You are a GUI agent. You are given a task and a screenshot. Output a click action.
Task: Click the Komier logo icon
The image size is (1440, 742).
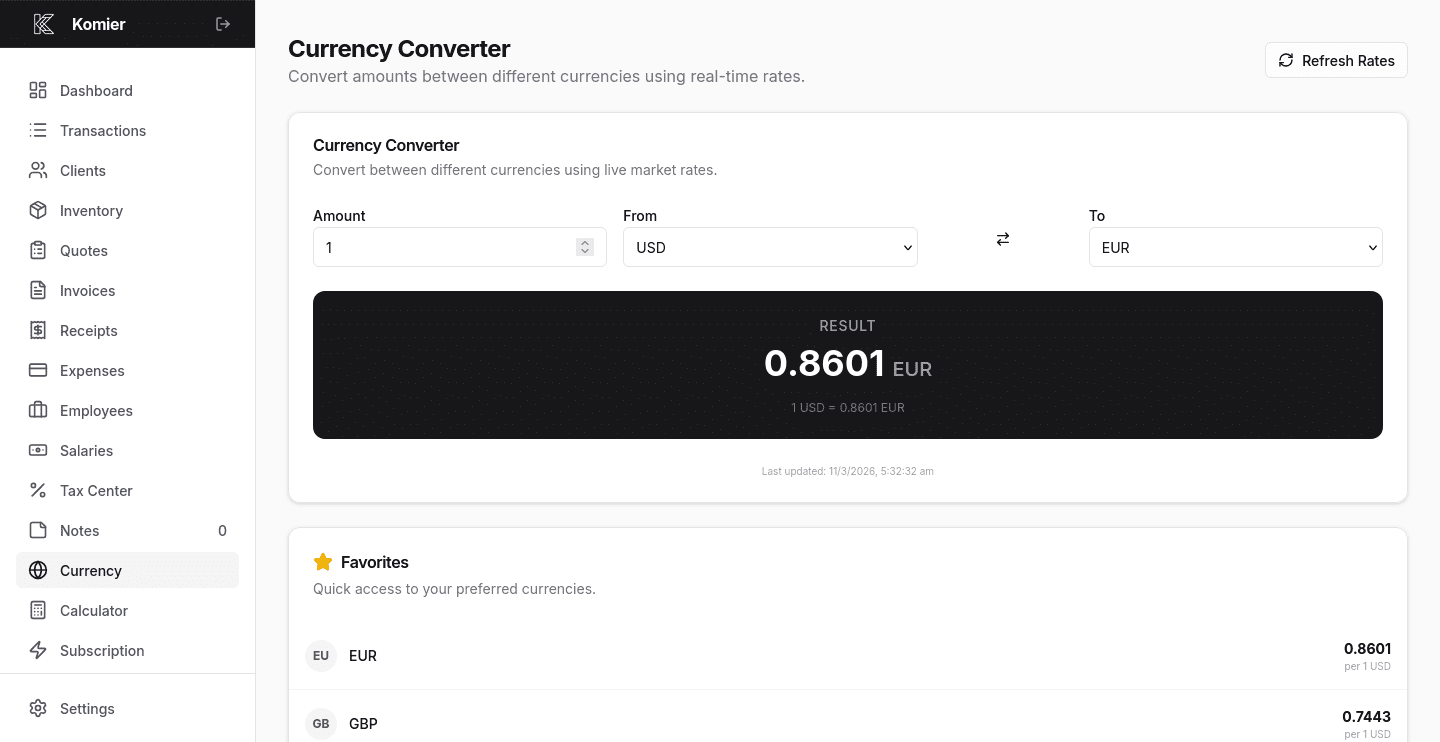[x=44, y=24]
